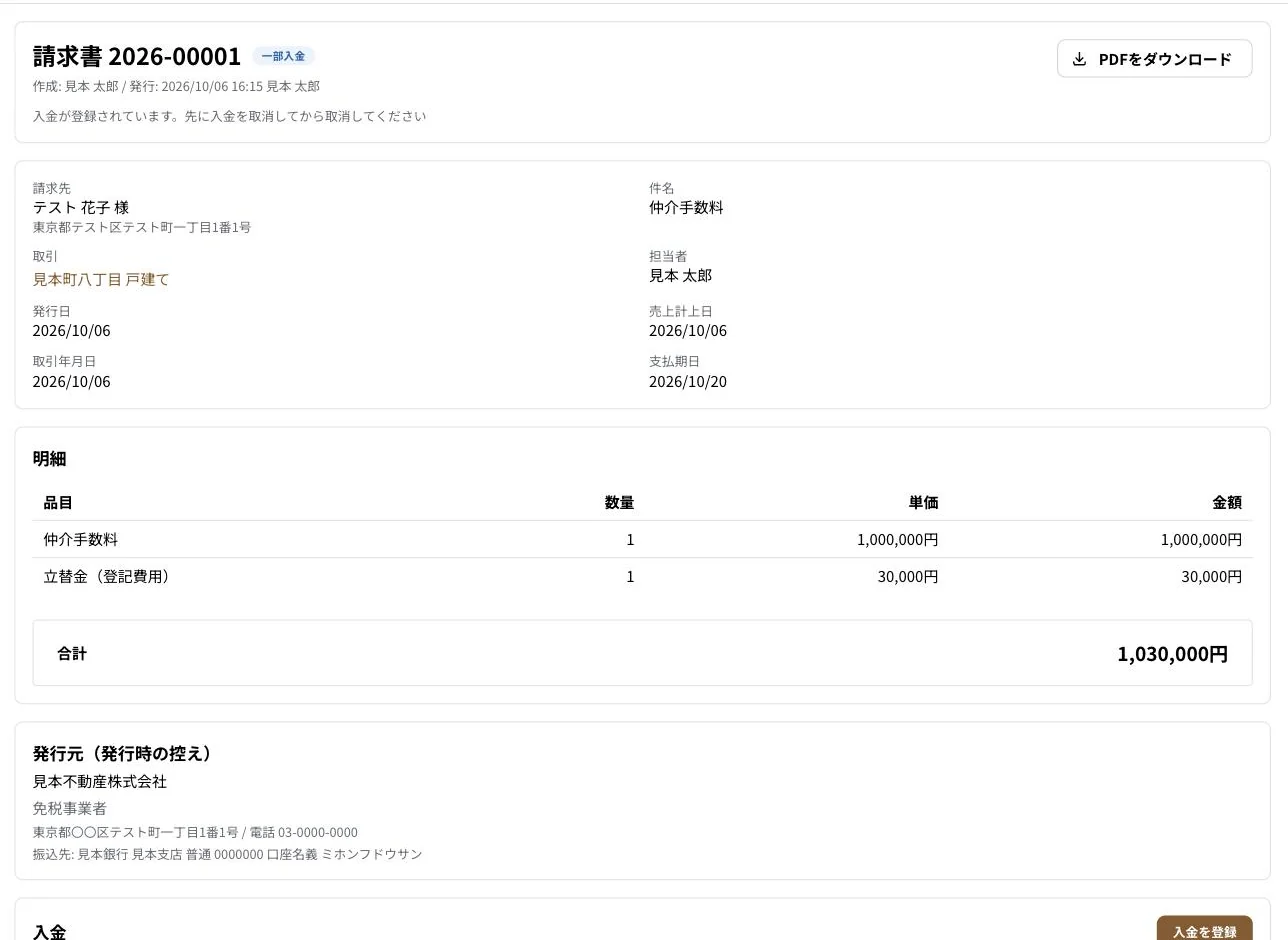
Task: Click the 作成 / 発行 info line under the title
Action: click(x=176, y=86)
